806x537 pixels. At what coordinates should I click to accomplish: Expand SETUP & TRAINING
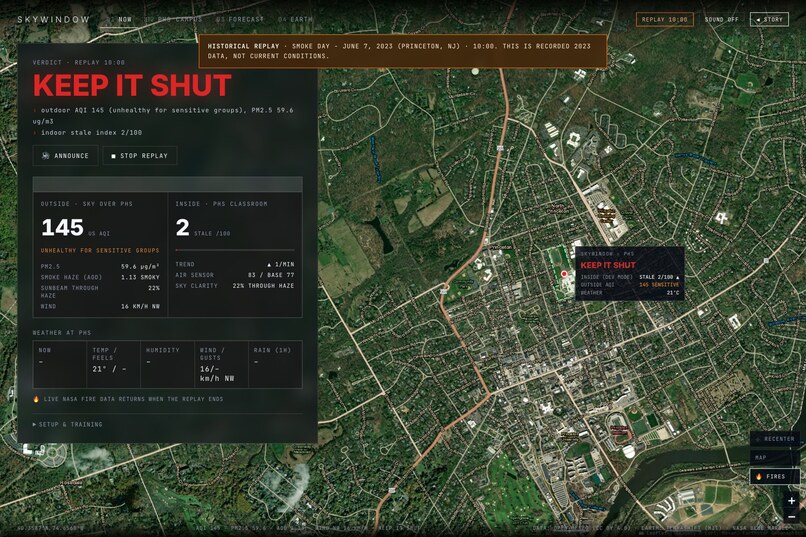click(x=67, y=424)
